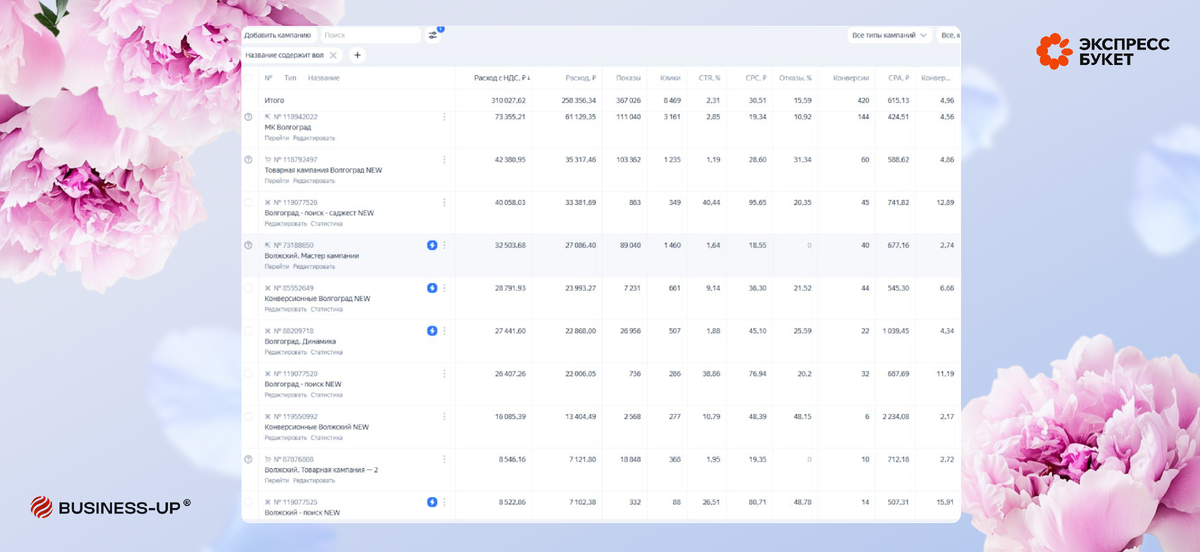1200x552 pixels.
Task: Click 'Редактировать' under Товарная кампания Волгоград NEW
Action: click(x=314, y=181)
